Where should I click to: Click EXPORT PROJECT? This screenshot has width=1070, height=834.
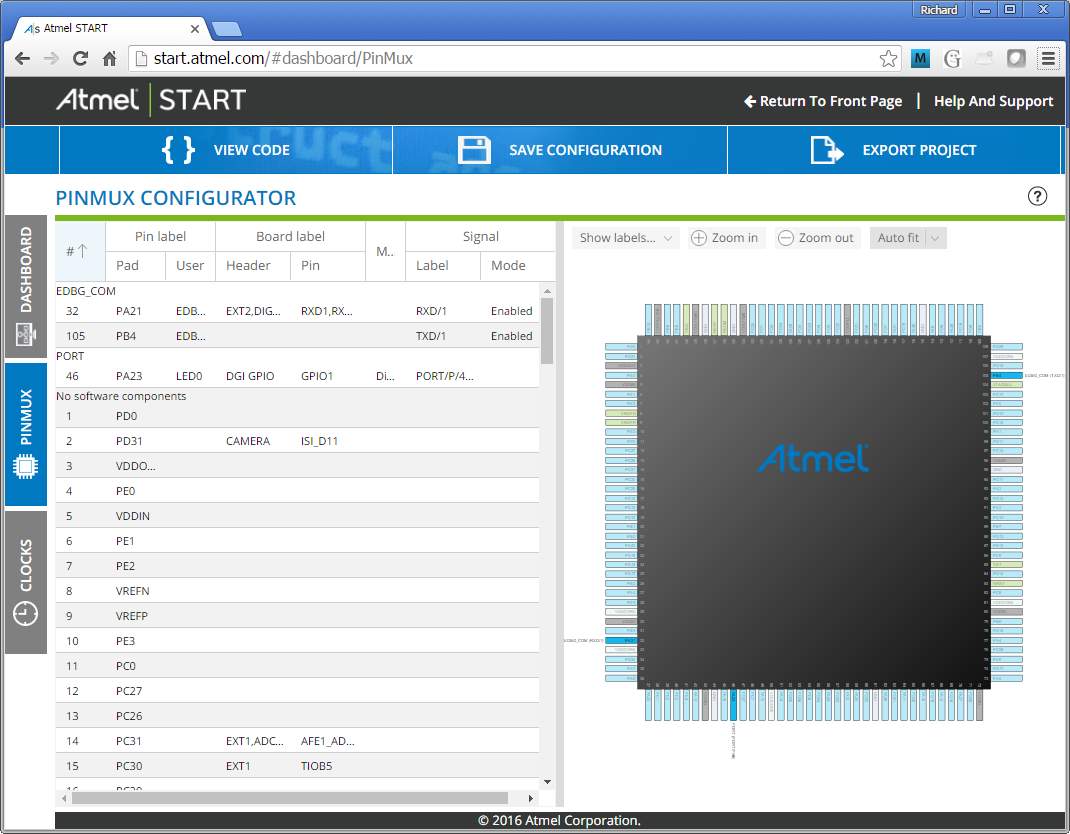click(894, 149)
